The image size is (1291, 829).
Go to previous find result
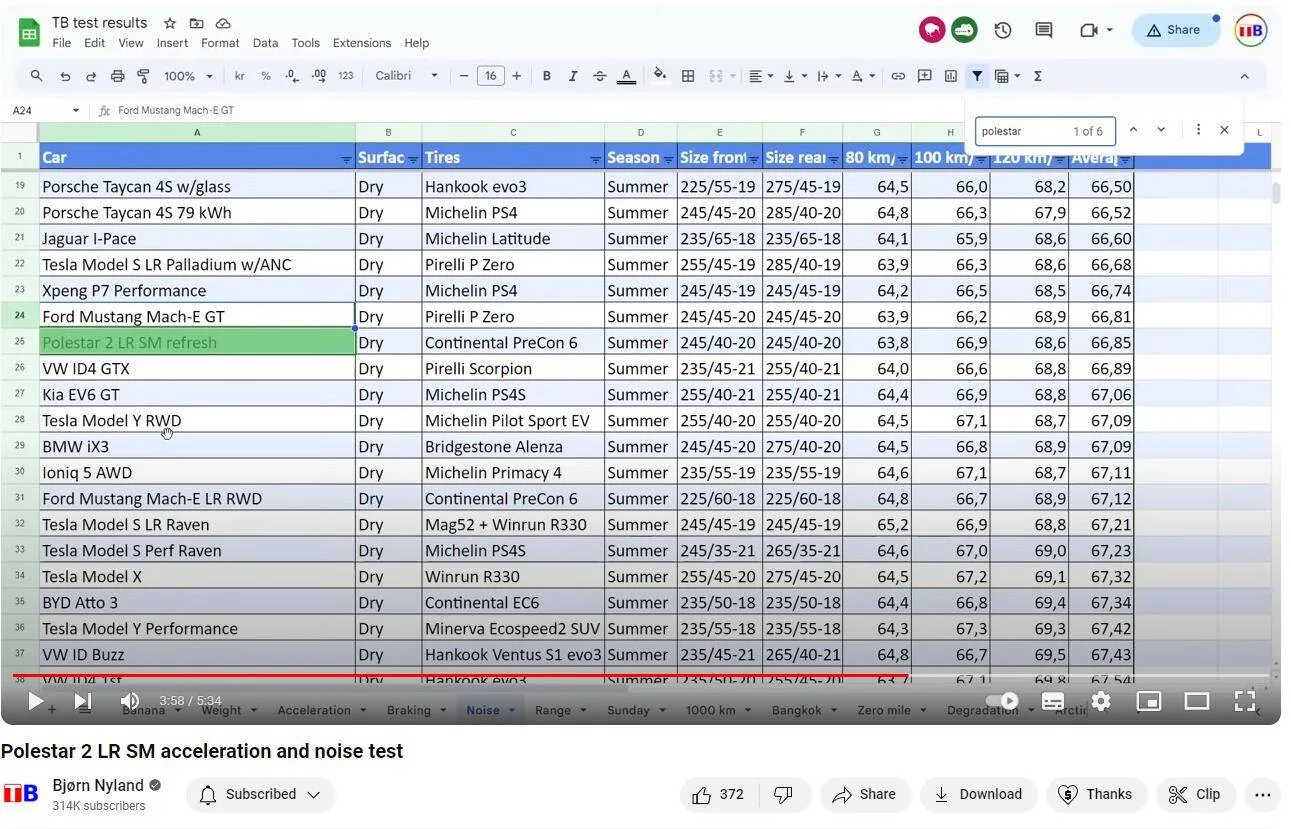click(x=1133, y=130)
